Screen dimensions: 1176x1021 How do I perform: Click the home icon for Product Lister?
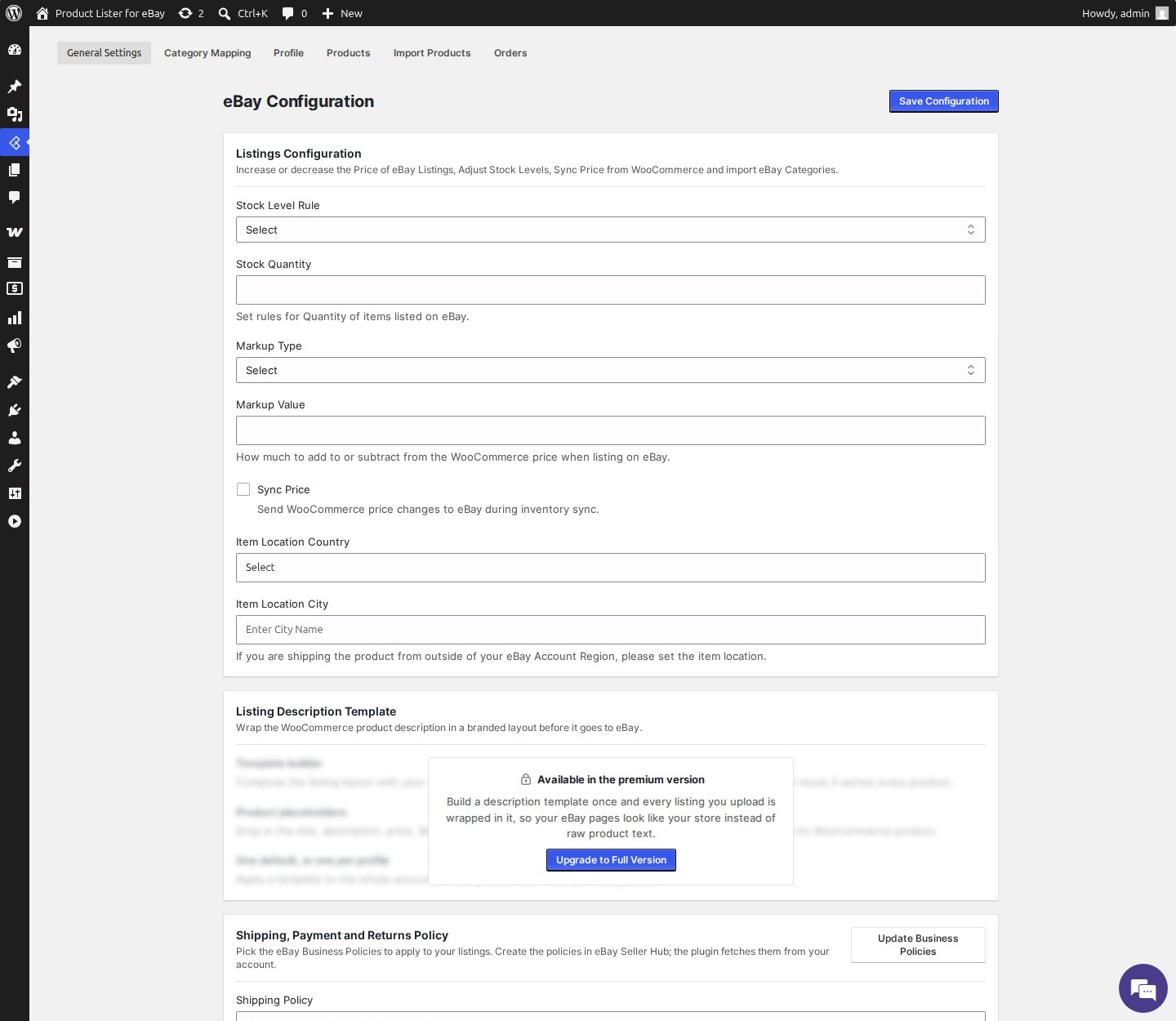42,13
